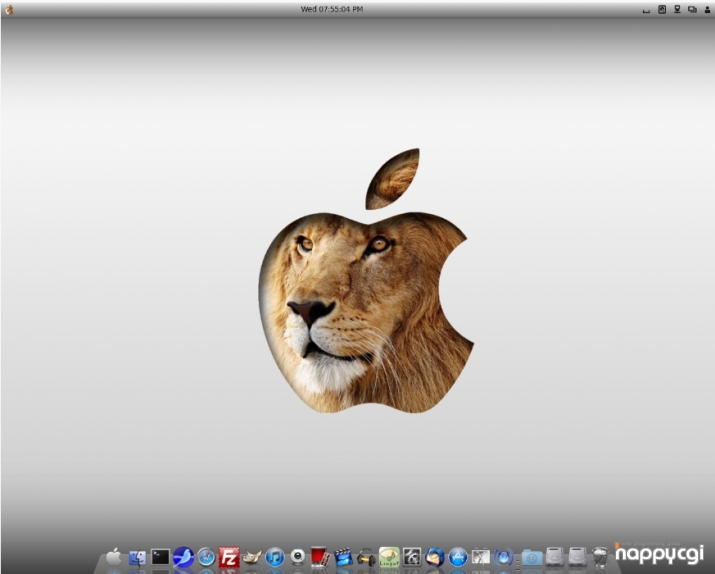Open the Finder icon in the dock
This screenshot has height=574, width=715.
click(137, 558)
